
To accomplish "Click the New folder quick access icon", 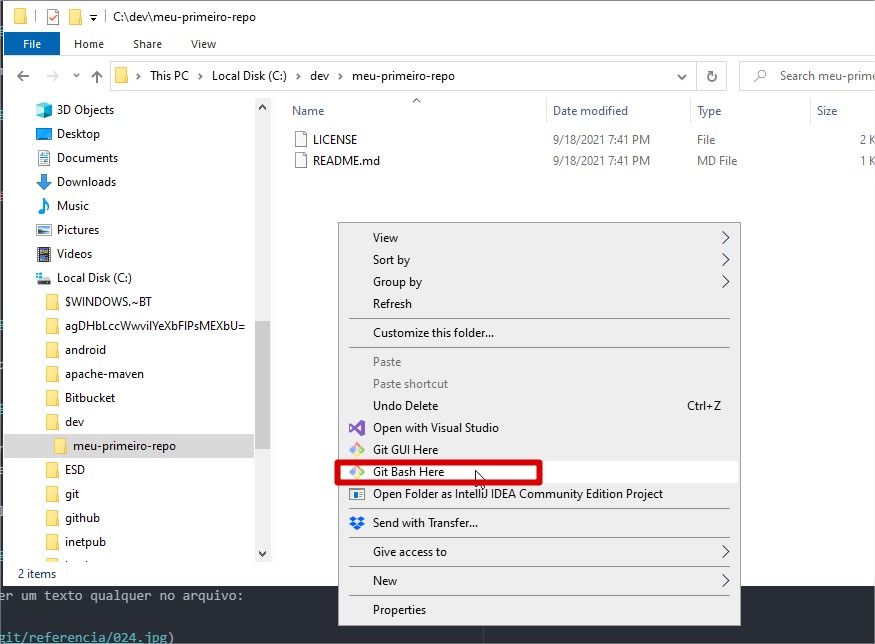I will 75,17.
